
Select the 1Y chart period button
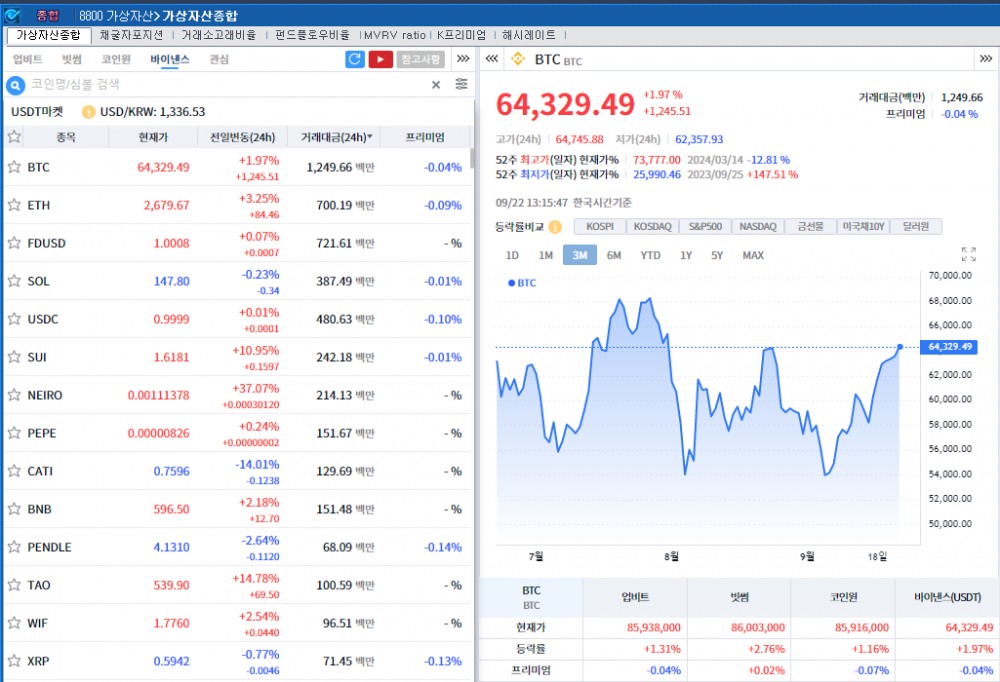tap(686, 255)
